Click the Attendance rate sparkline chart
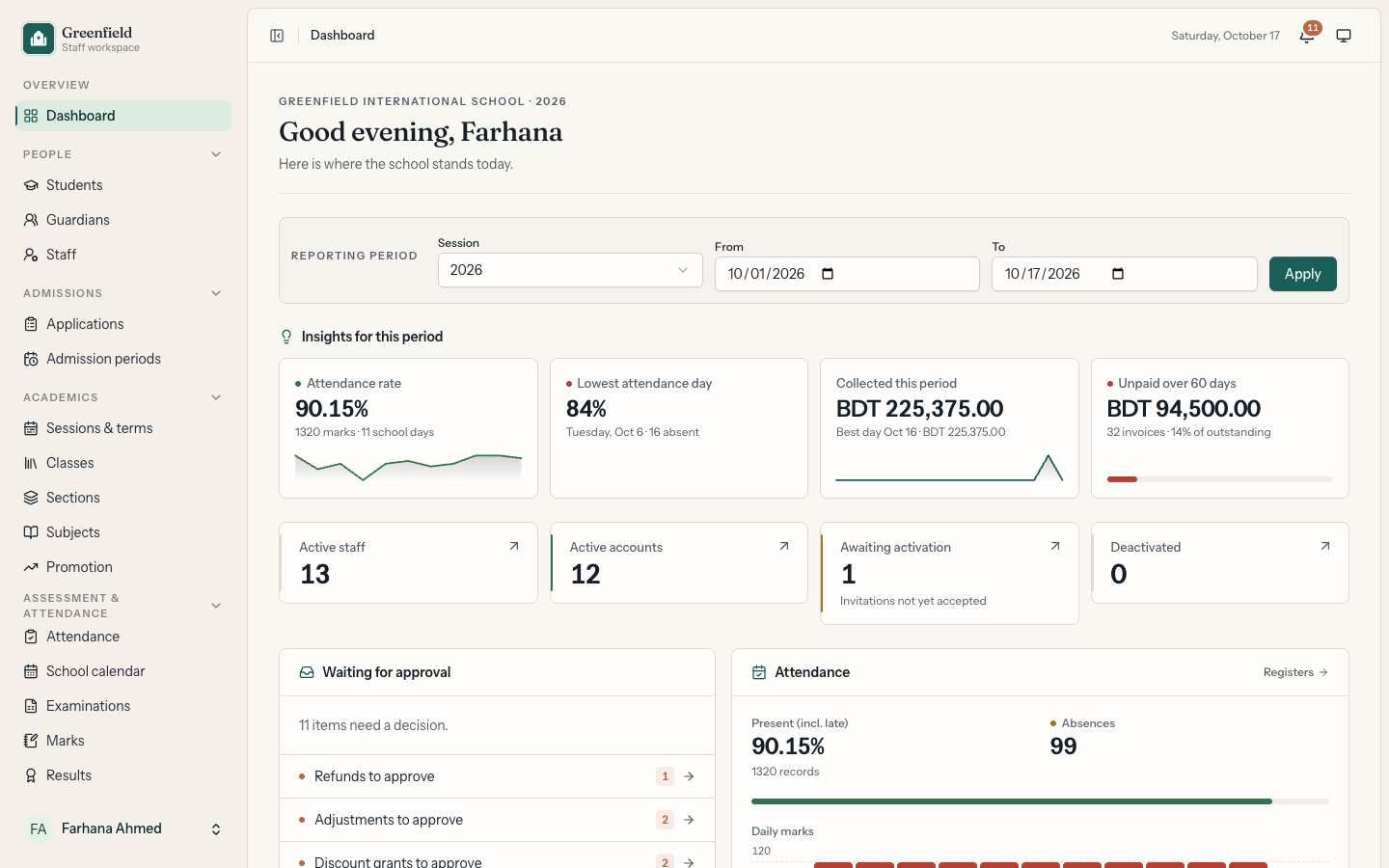Viewport: 1389px width, 868px height. point(408,467)
